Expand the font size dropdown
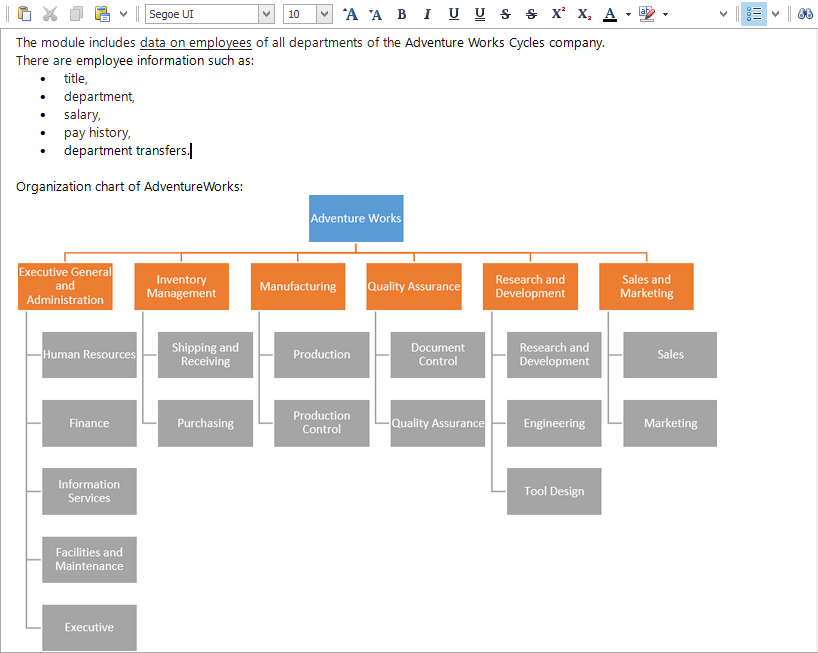This screenshot has height=653, width=818. [x=324, y=14]
